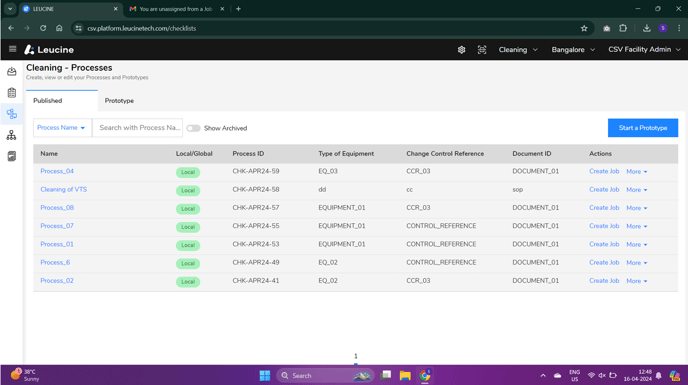The image size is (688, 385).
Task: Expand More menu for Process_08
Action: tap(637, 208)
